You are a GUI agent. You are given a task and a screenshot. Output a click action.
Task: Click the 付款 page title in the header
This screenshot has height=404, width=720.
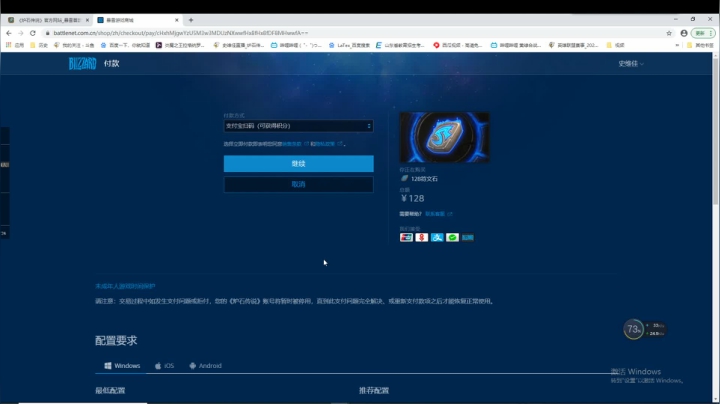point(111,63)
